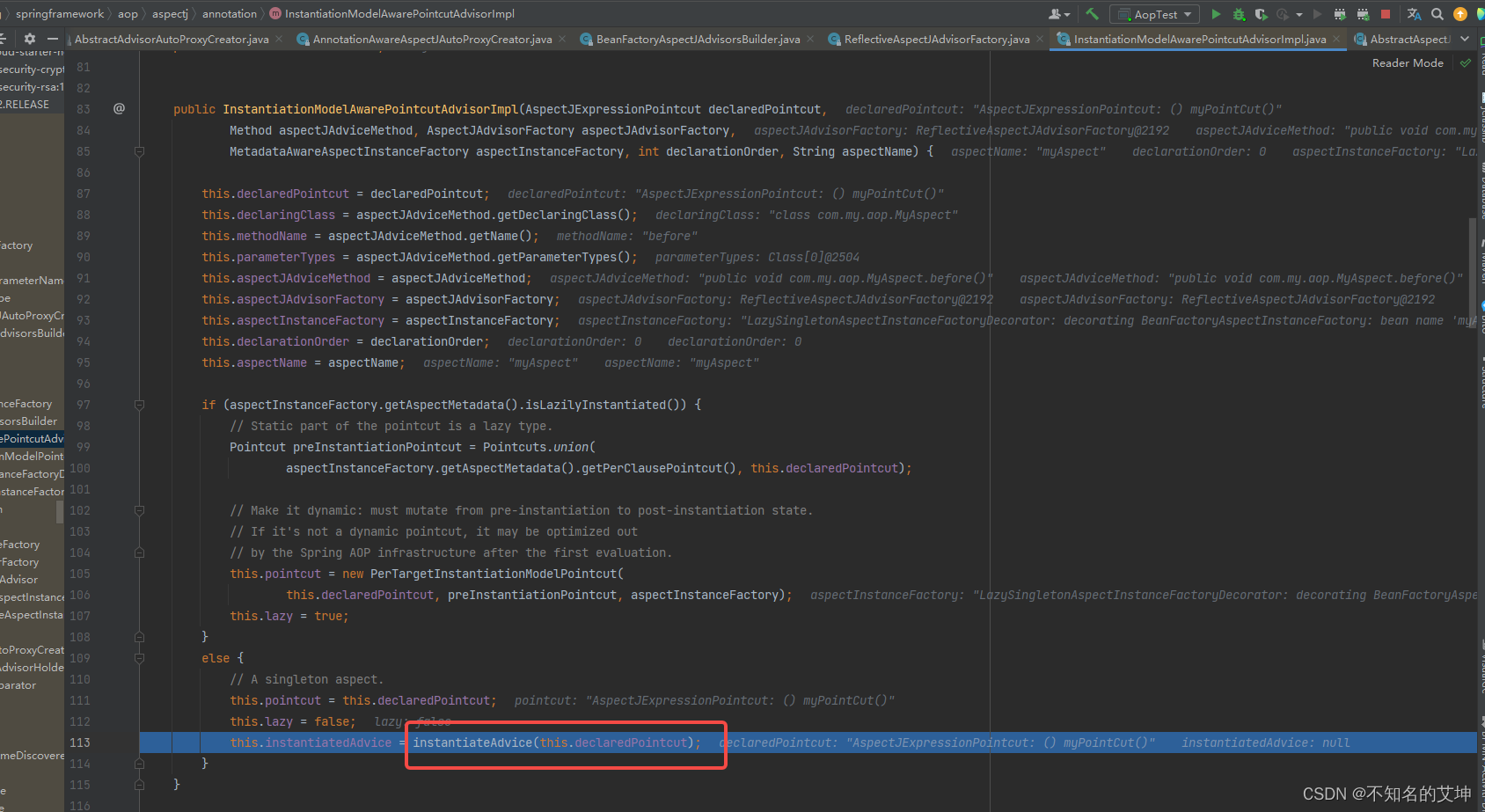
Task: Stop the running process with red square
Action: [1386, 14]
